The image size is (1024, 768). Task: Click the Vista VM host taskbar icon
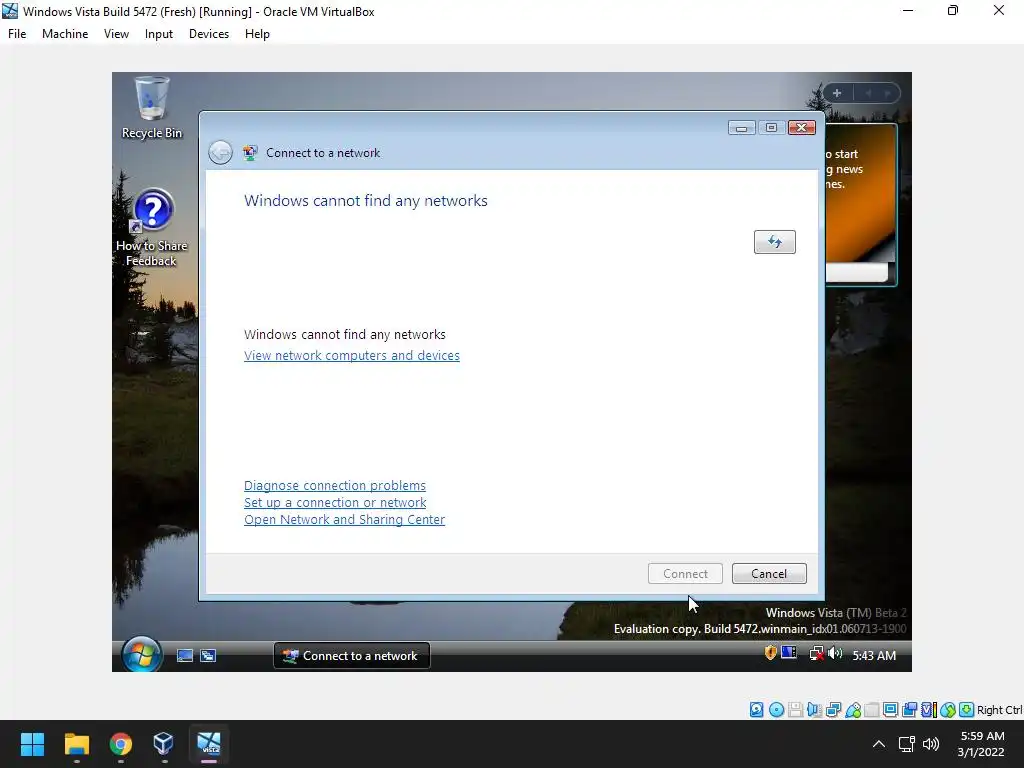(208, 744)
